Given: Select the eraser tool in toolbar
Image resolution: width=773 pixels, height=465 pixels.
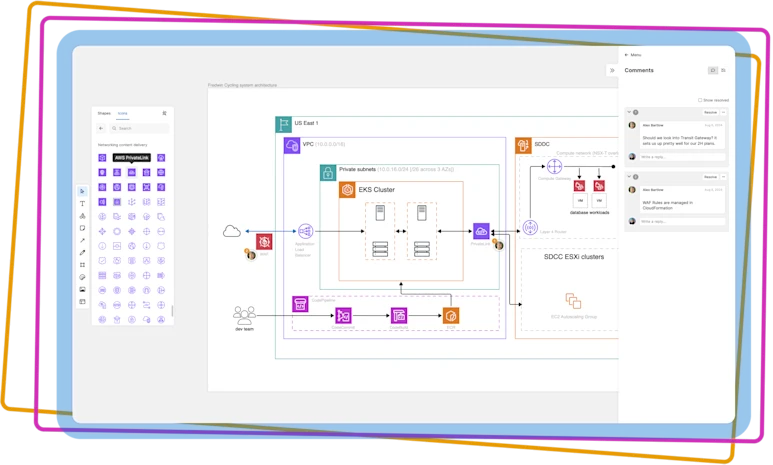Looking at the screenshot, I should [x=82, y=277].
